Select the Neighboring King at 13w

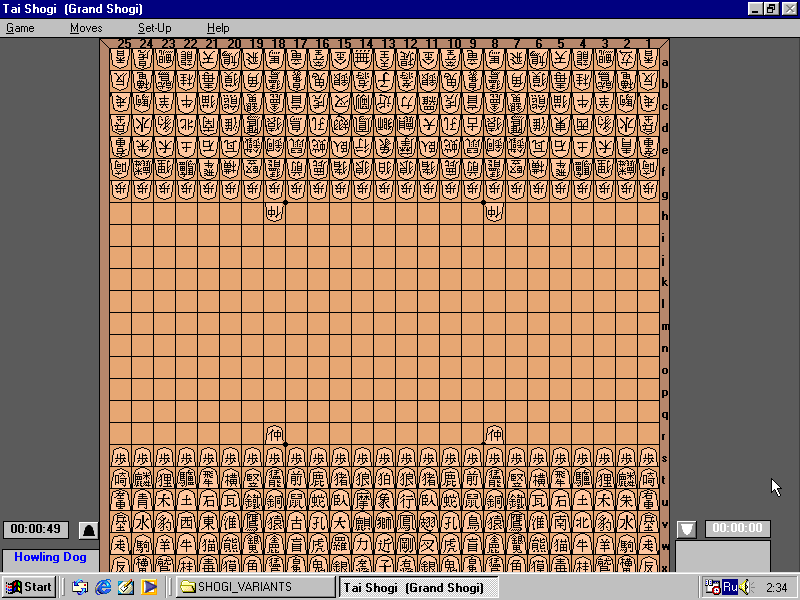pyautogui.click(x=385, y=545)
